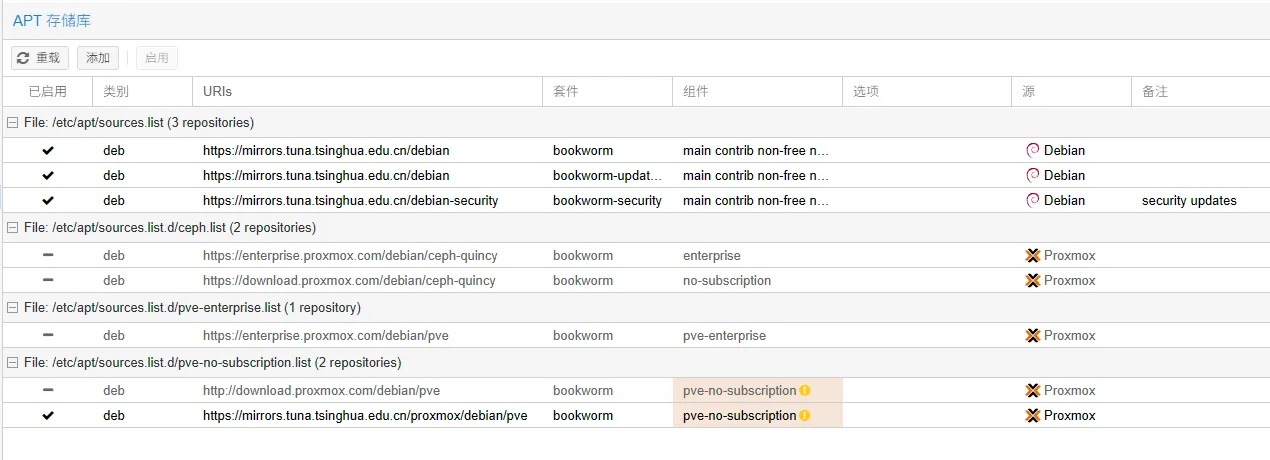Image resolution: width=1270 pixels, height=460 pixels.
Task: Click the reload icon in 重载 button
Action: (23, 58)
